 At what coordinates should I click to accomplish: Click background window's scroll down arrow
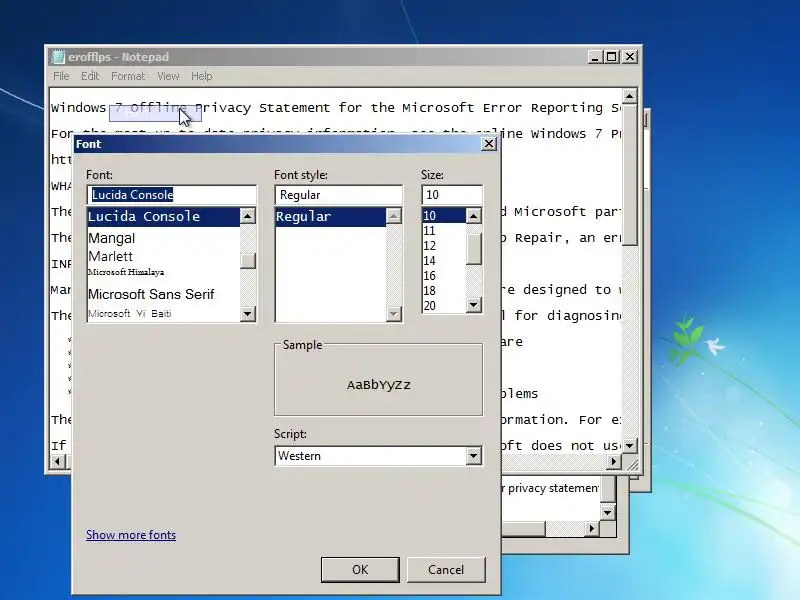coord(607,513)
